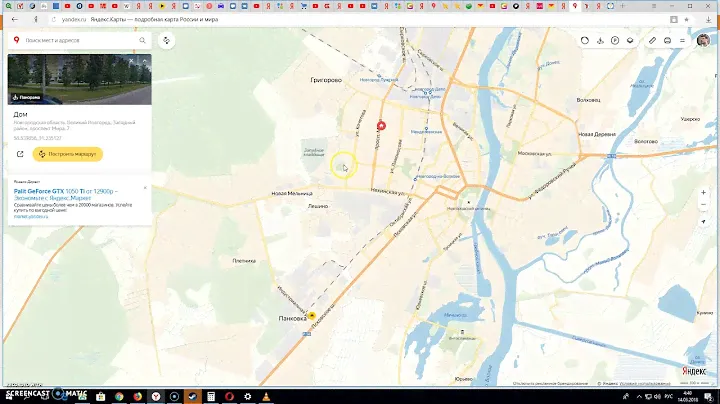Click the search magnifier icon in the search box
The width and height of the screenshot is (720, 404).
click(143, 40)
